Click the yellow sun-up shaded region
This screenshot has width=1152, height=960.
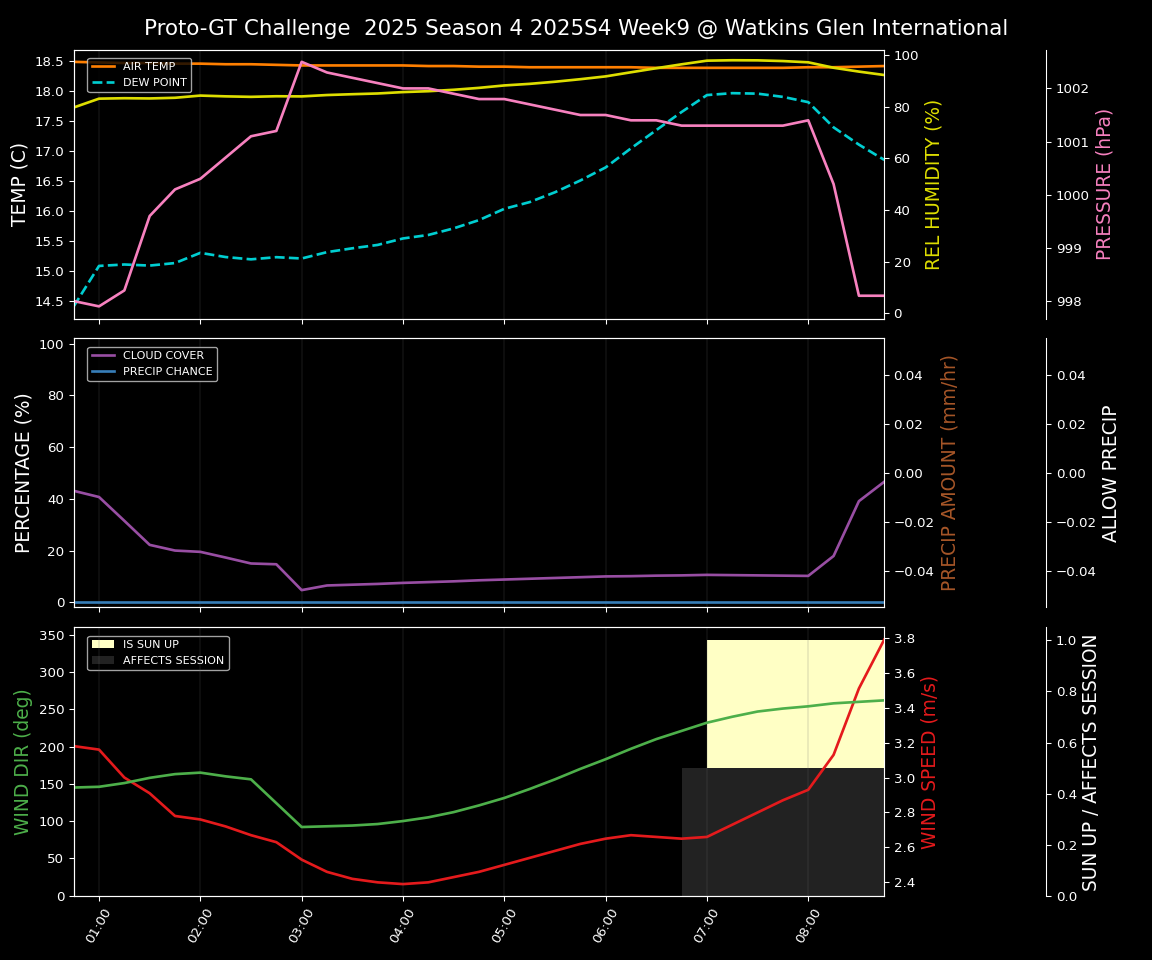pyautogui.click(x=795, y=700)
